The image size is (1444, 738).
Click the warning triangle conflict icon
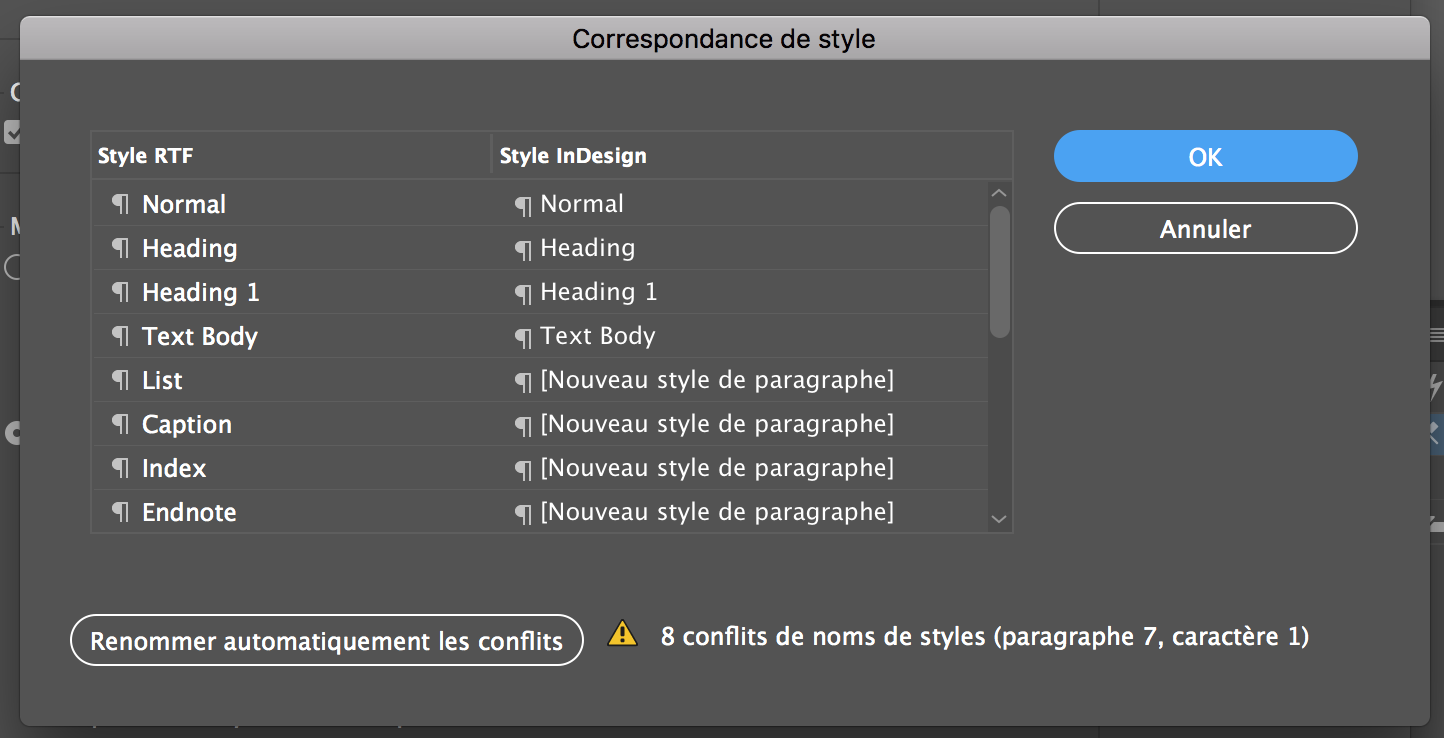click(622, 633)
